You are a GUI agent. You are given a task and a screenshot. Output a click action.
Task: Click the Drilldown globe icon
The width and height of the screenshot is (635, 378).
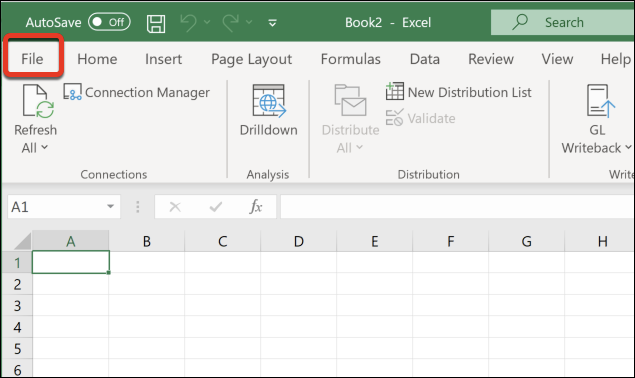pyautogui.click(x=269, y=101)
